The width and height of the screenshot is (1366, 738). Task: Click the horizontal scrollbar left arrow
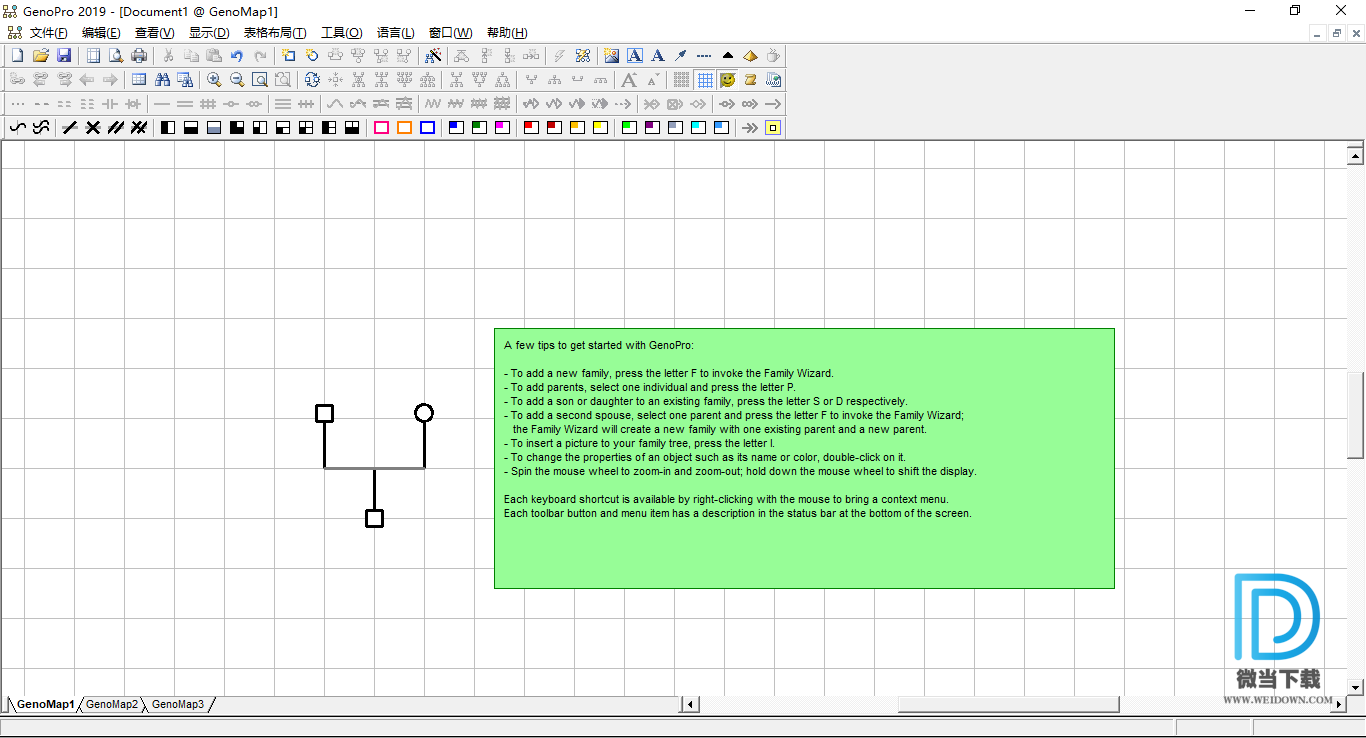pyautogui.click(x=690, y=704)
